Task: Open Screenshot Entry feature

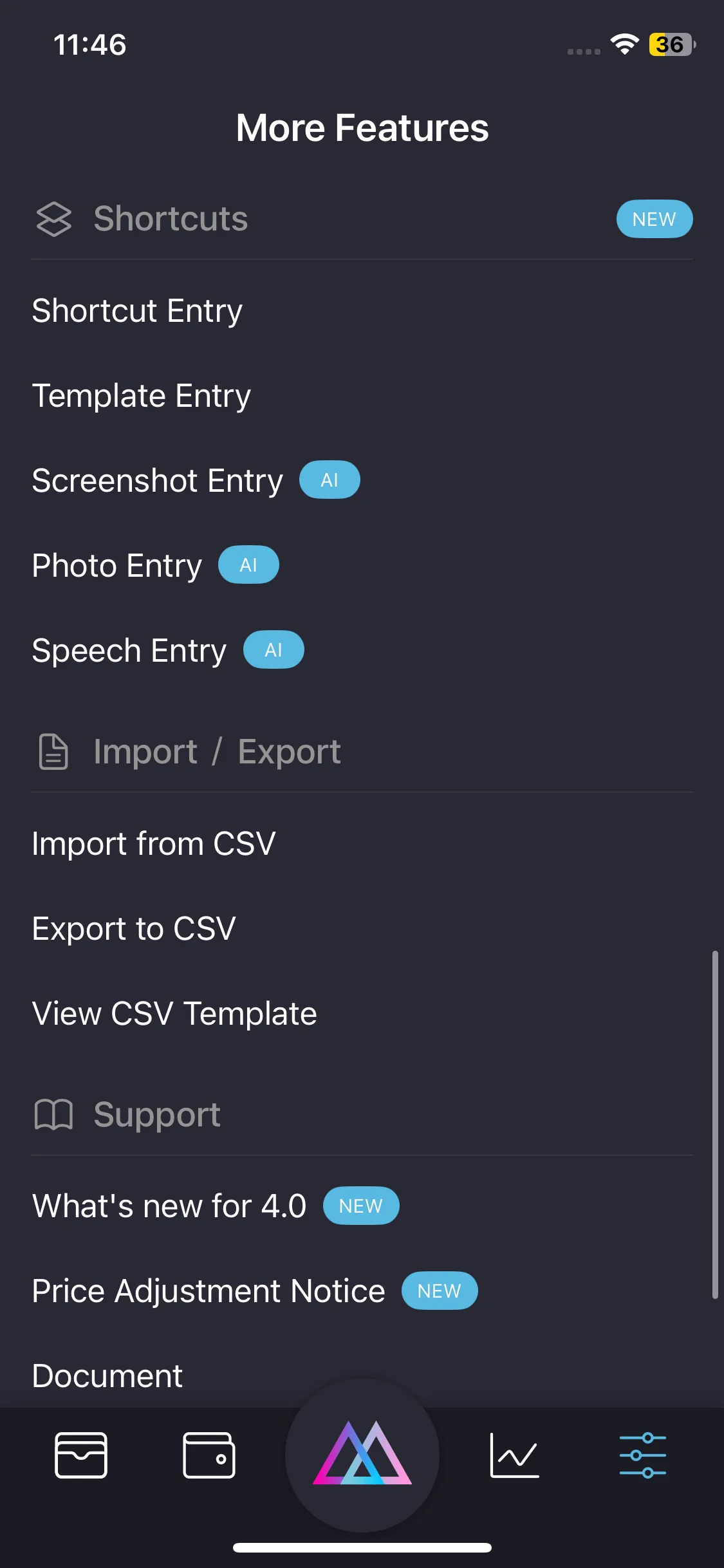Action: [158, 481]
